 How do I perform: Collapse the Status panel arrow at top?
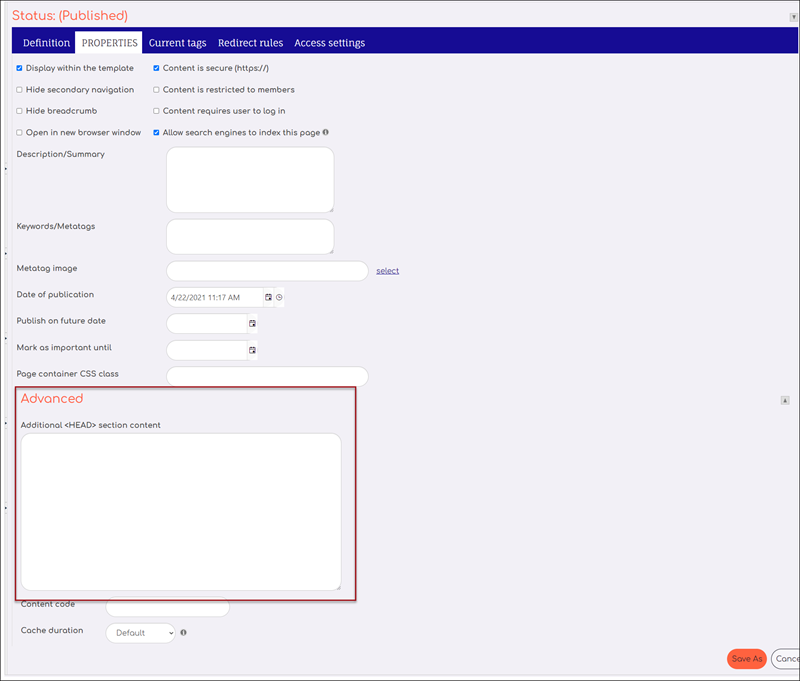pos(794,17)
